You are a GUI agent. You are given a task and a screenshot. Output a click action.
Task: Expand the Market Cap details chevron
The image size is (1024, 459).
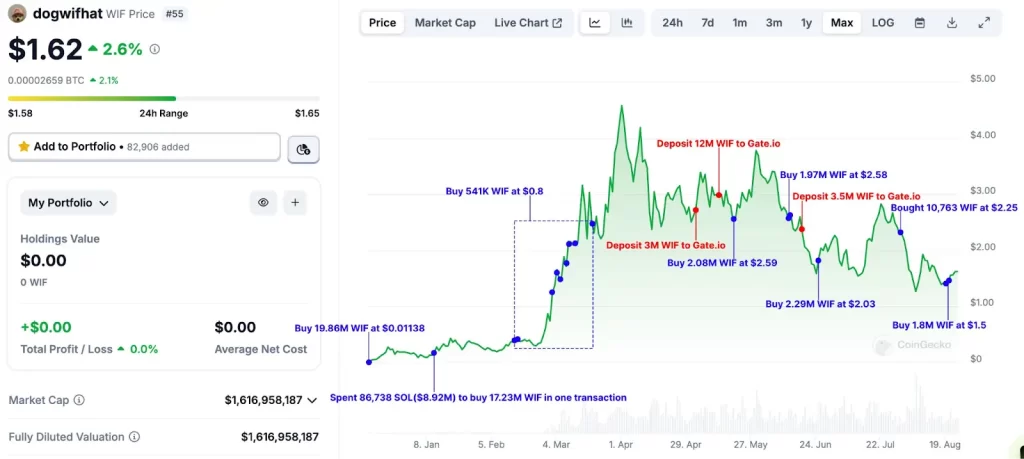[312, 400]
